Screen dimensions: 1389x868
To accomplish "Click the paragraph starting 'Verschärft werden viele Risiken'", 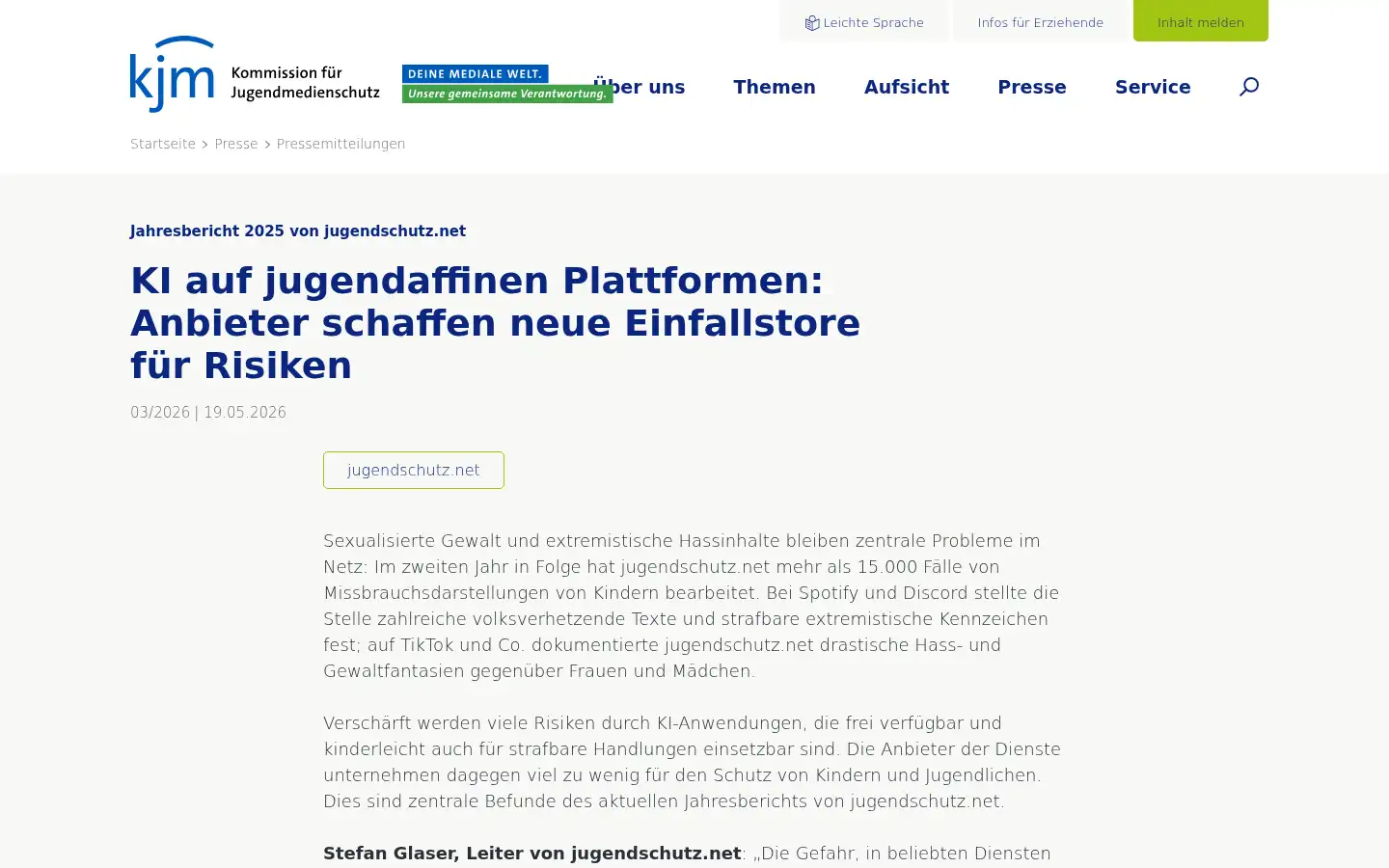I will click(x=692, y=762).
